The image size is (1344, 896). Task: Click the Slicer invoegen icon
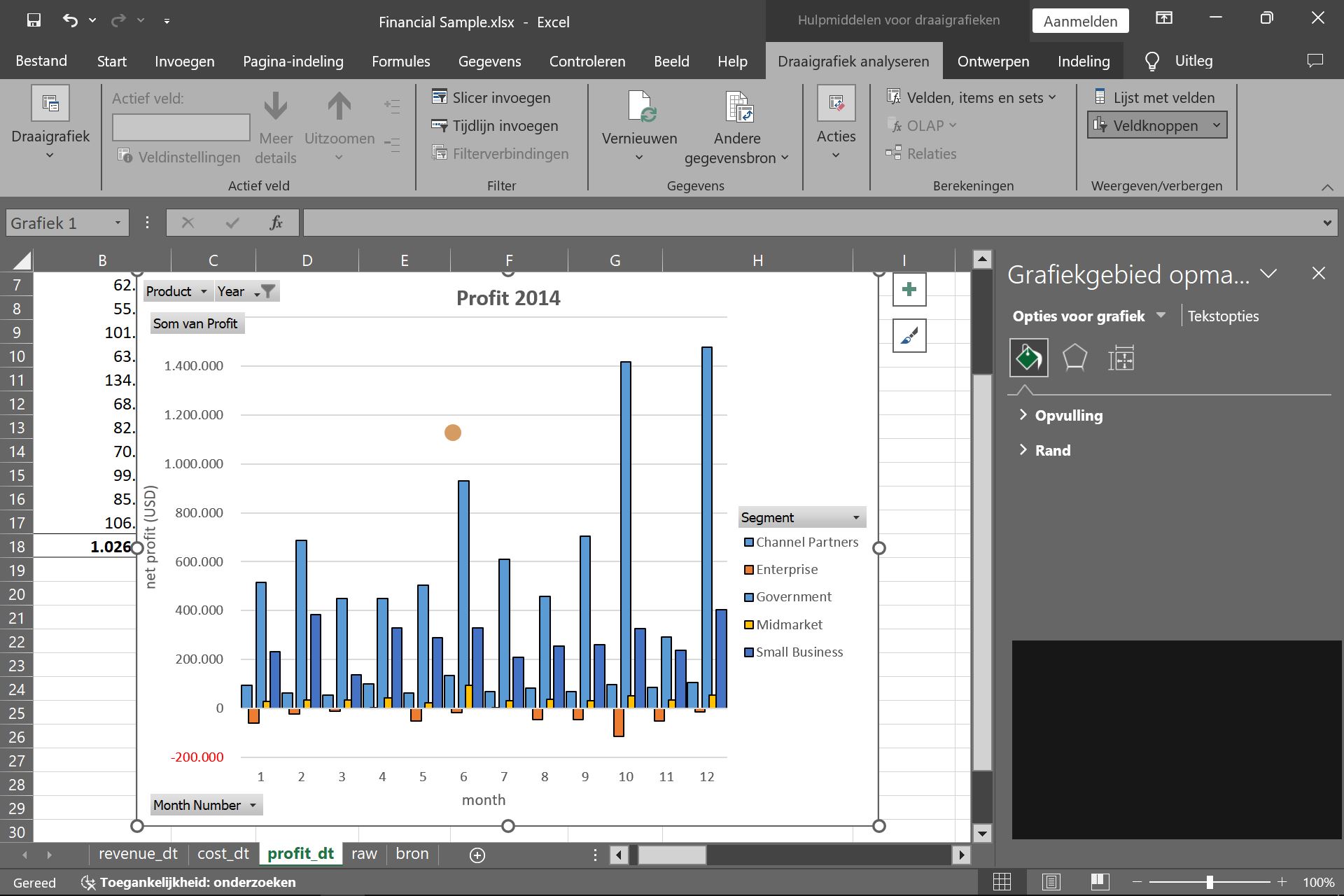[x=440, y=97]
